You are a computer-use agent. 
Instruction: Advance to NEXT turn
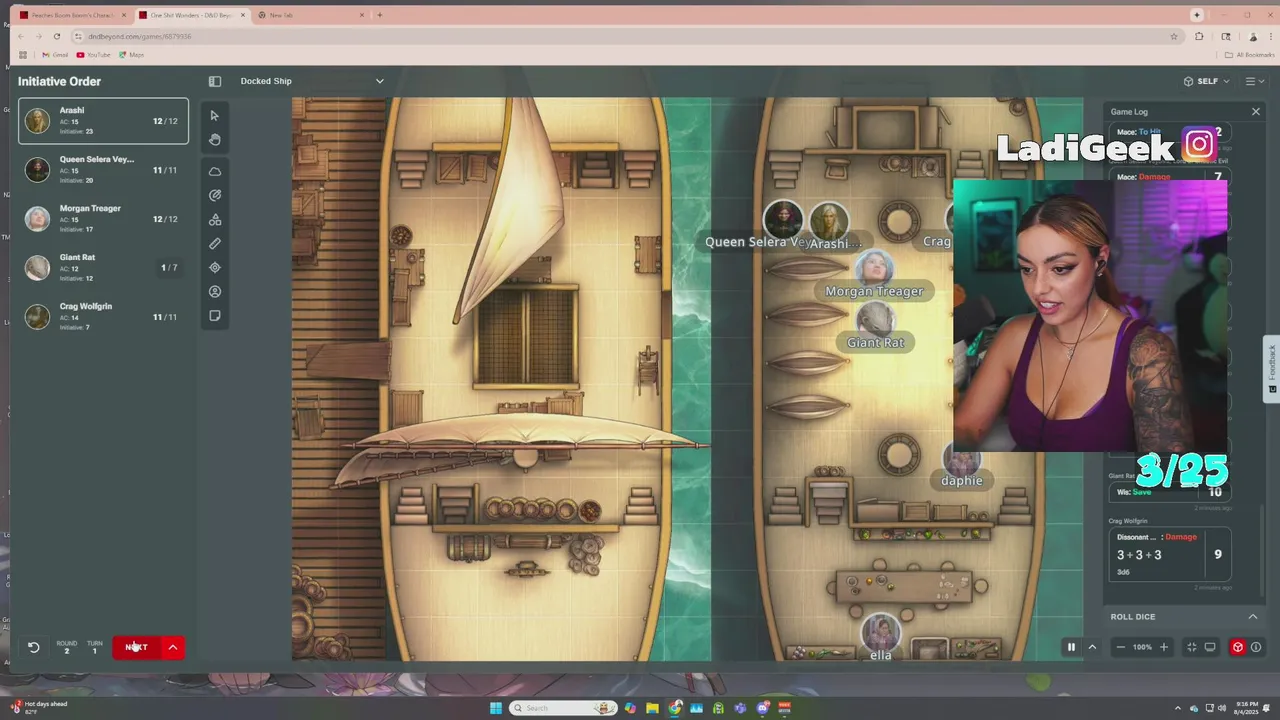(136, 647)
